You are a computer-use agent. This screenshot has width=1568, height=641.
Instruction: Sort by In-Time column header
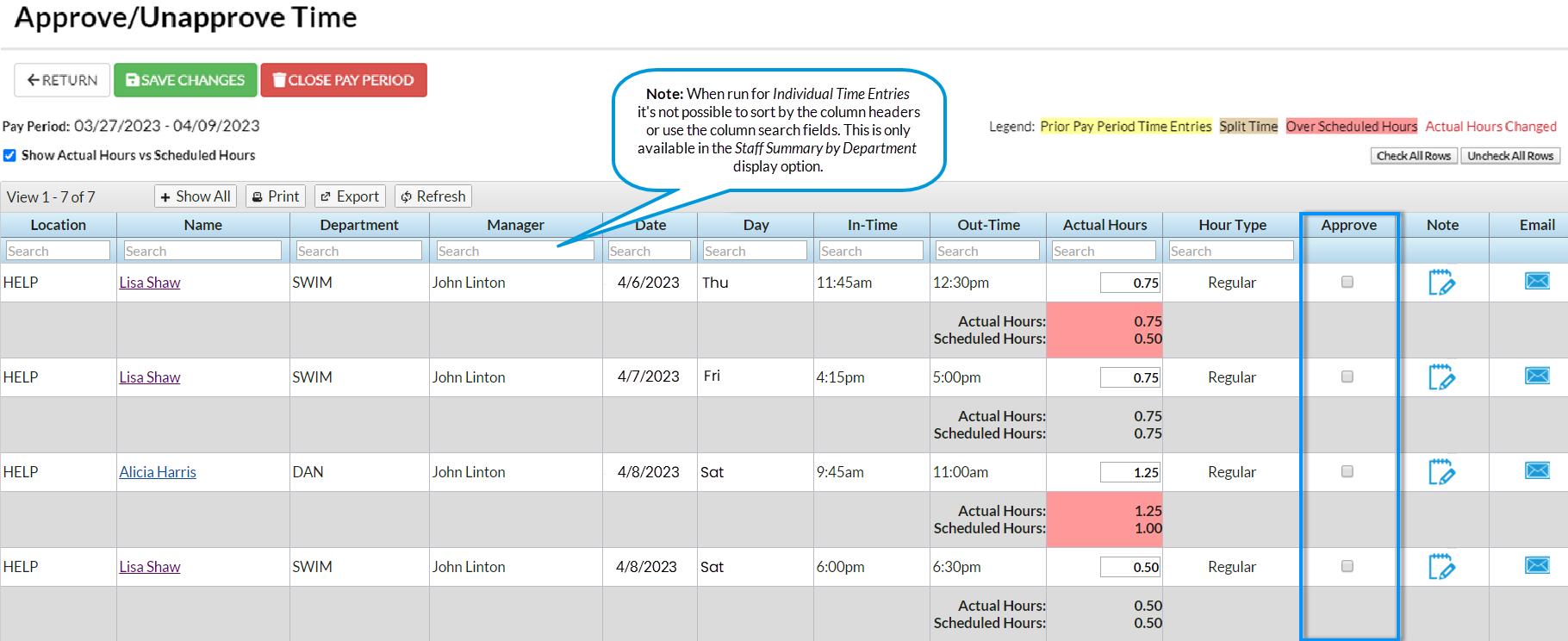(873, 225)
